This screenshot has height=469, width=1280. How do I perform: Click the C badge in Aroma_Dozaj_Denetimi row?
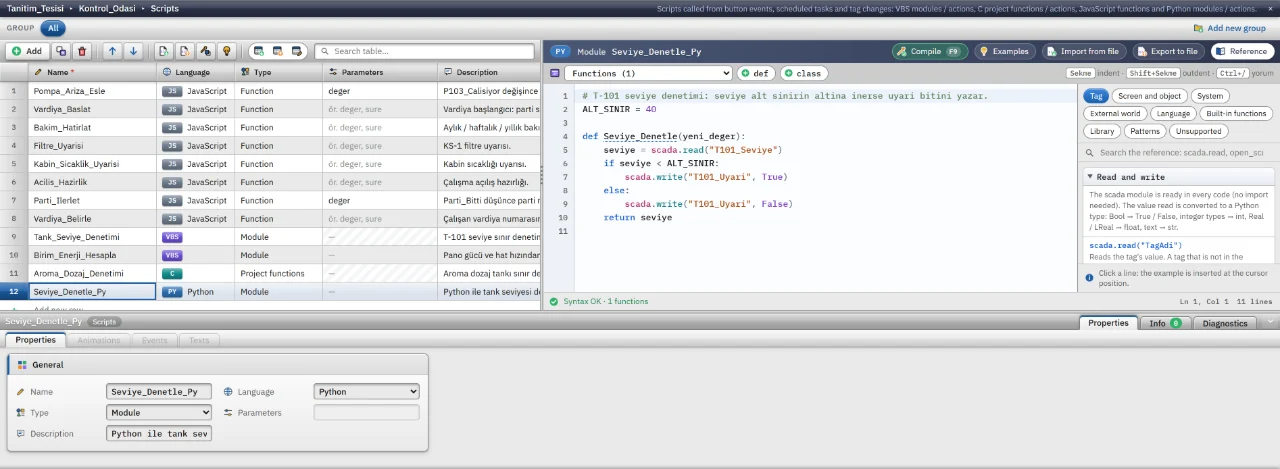(x=172, y=273)
